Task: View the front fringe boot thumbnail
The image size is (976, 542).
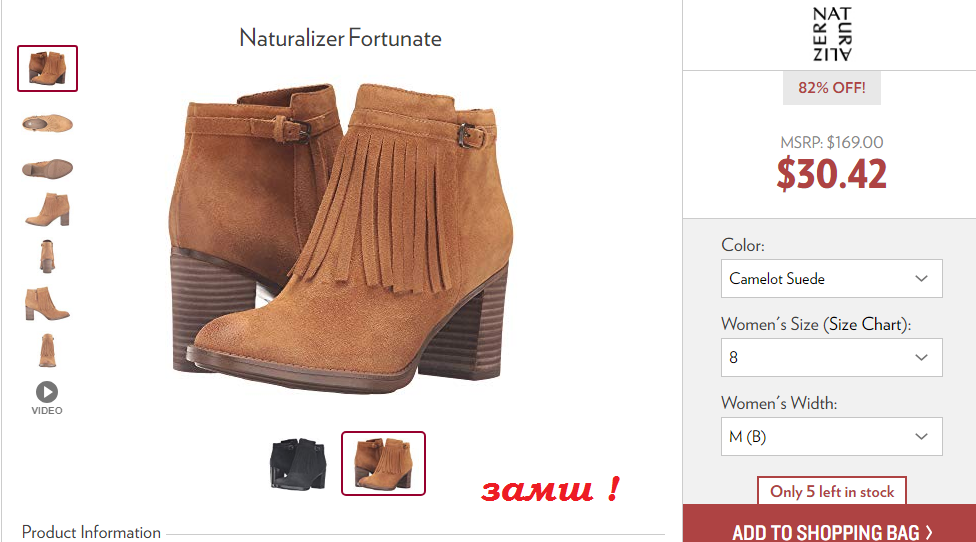Action: pos(47,350)
